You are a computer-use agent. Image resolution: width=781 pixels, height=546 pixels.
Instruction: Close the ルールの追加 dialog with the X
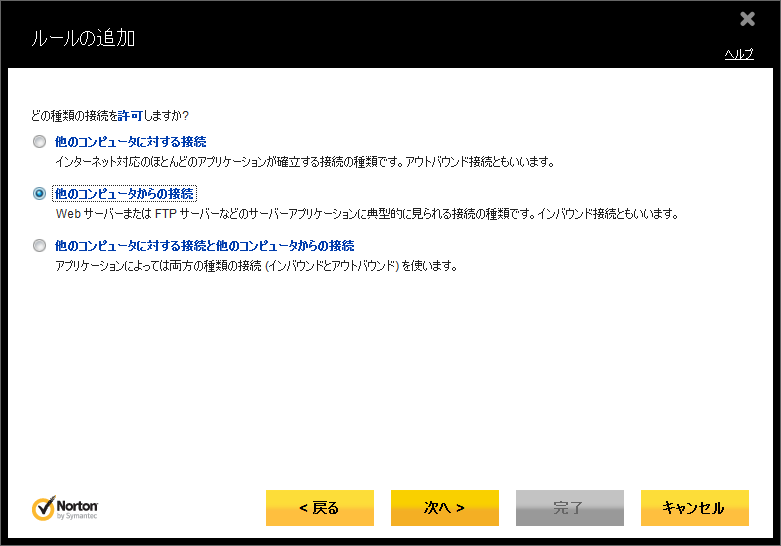click(x=747, y=19)
